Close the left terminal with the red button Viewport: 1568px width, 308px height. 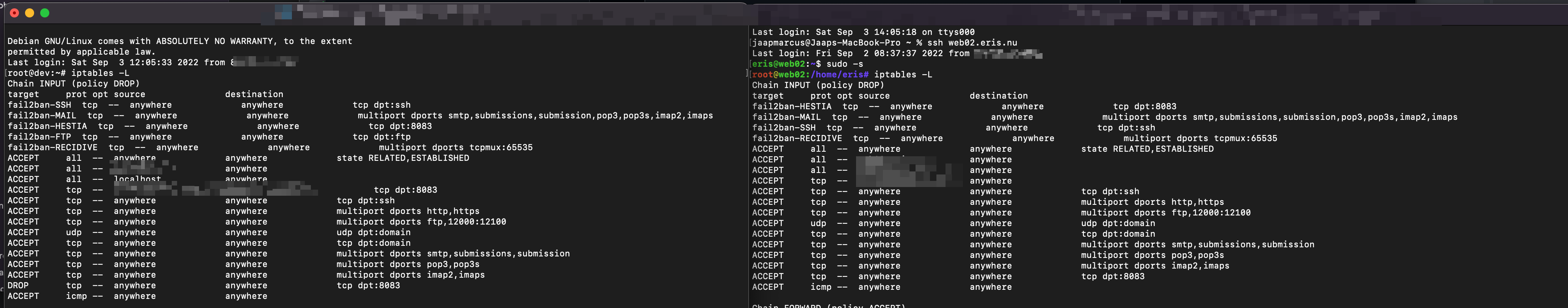click(14, 13)
